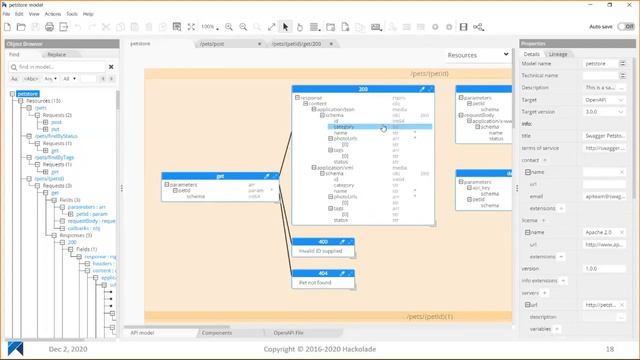The image size is (640, 360).
Task: Click the Model name petstore field
Action: tap(600, 64)
